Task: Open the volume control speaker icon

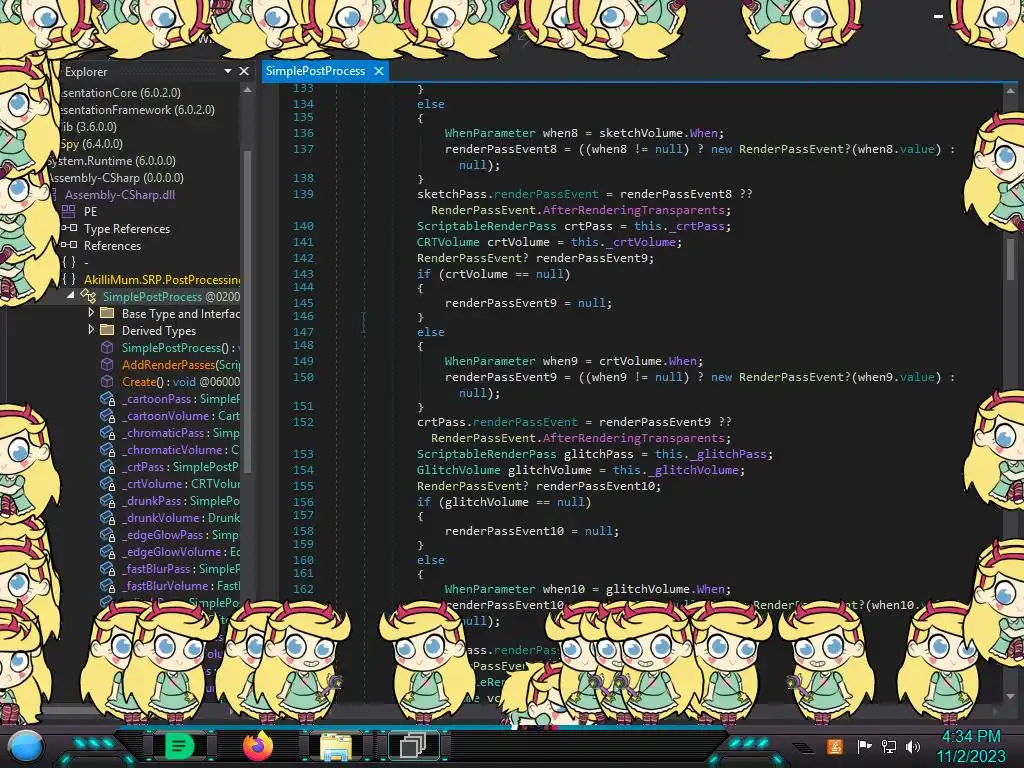Action: 913,746
